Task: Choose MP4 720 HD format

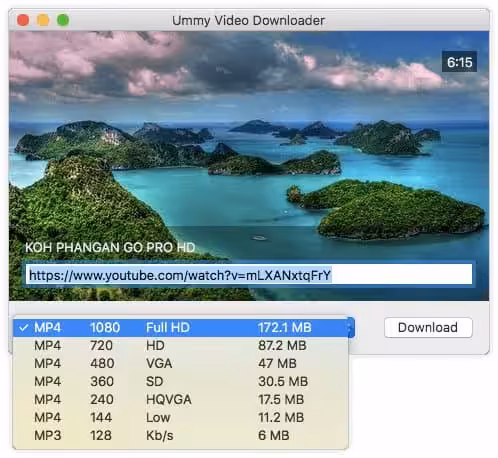Action: 180,345
